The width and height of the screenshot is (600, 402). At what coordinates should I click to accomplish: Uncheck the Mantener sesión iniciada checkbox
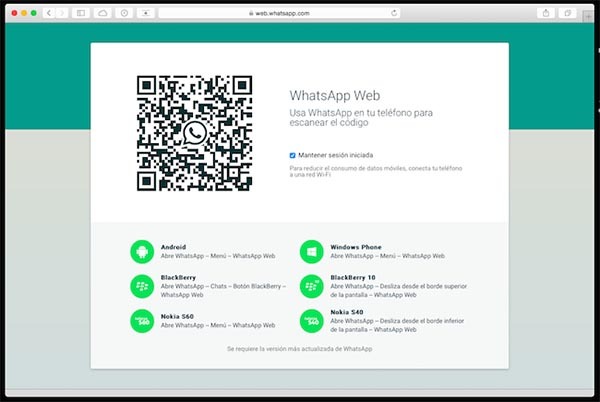(x=293, y=155)
